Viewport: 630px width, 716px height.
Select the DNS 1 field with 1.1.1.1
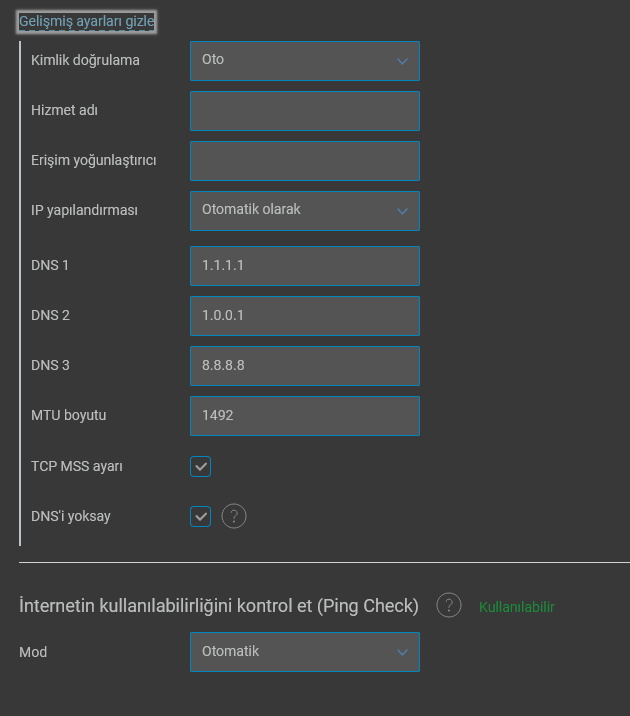pos(305,266)
